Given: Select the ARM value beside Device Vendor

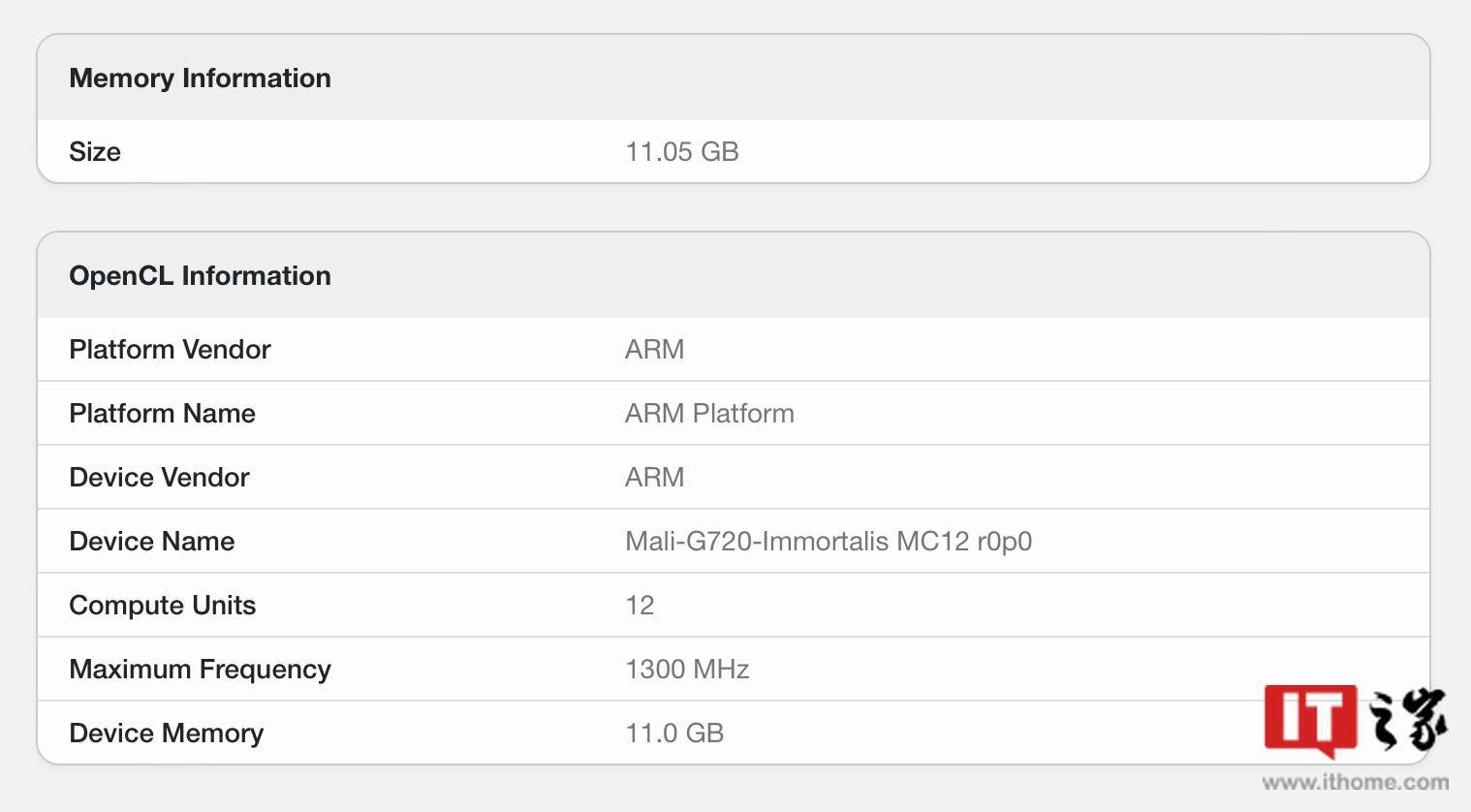Looking at the screenshot, I should (x=655, y=478).
